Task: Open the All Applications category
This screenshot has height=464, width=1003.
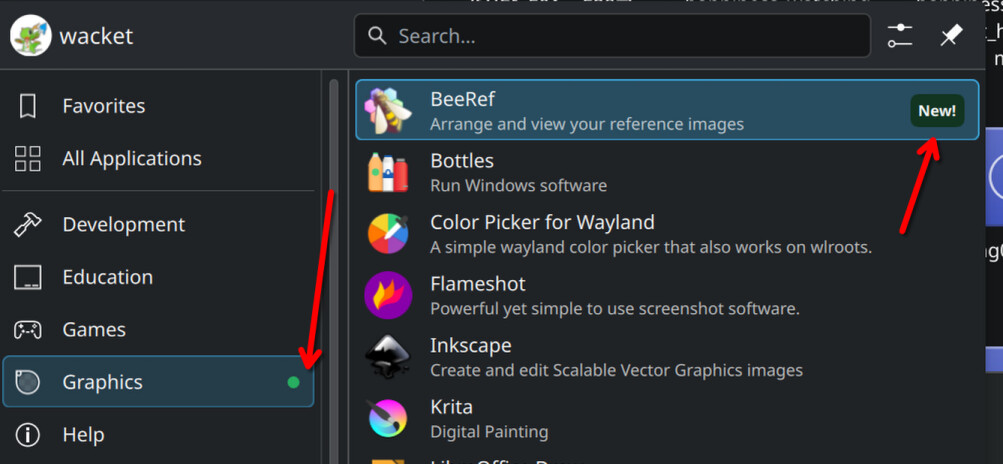Action: (131, 159)
